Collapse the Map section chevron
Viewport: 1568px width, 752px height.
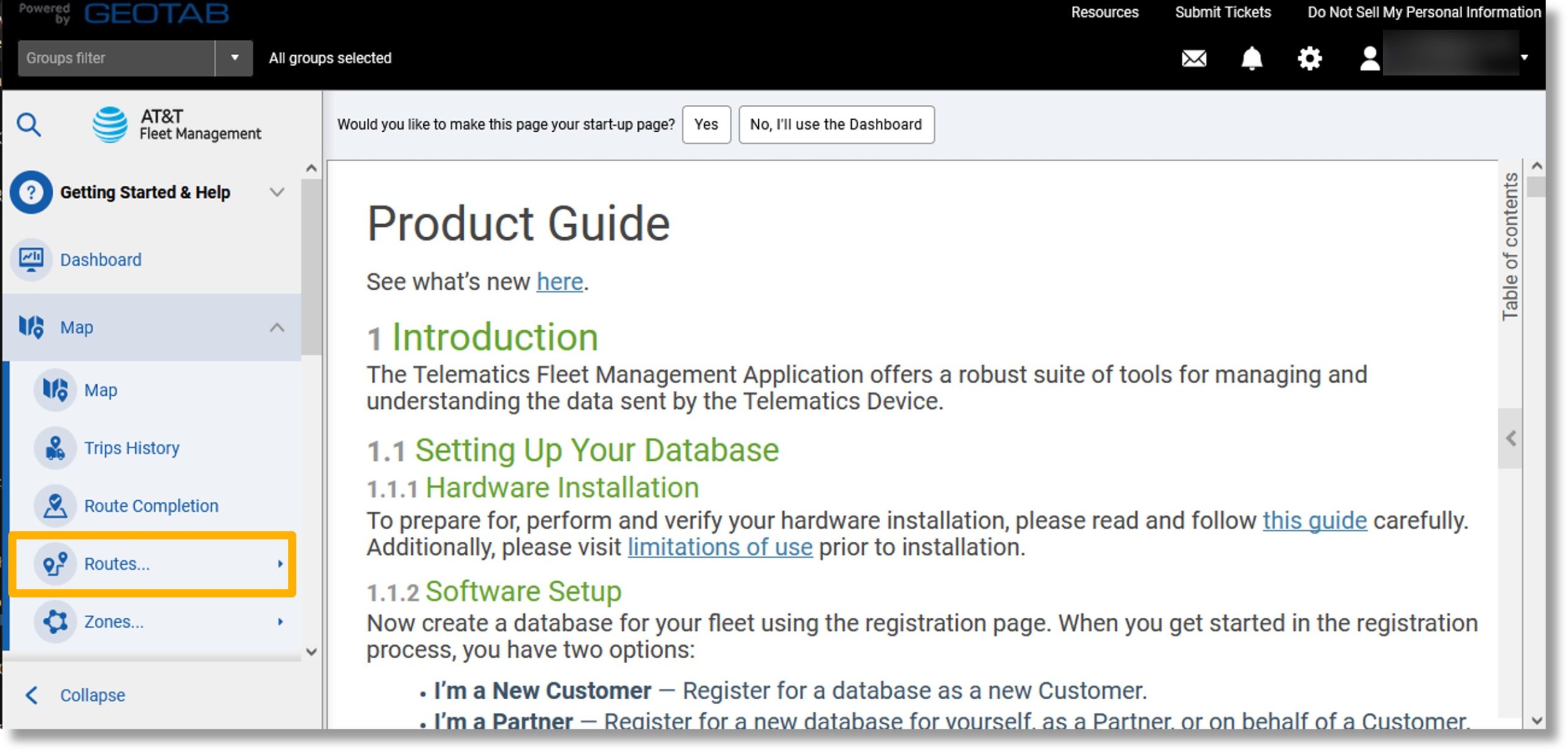coord(277,327)
